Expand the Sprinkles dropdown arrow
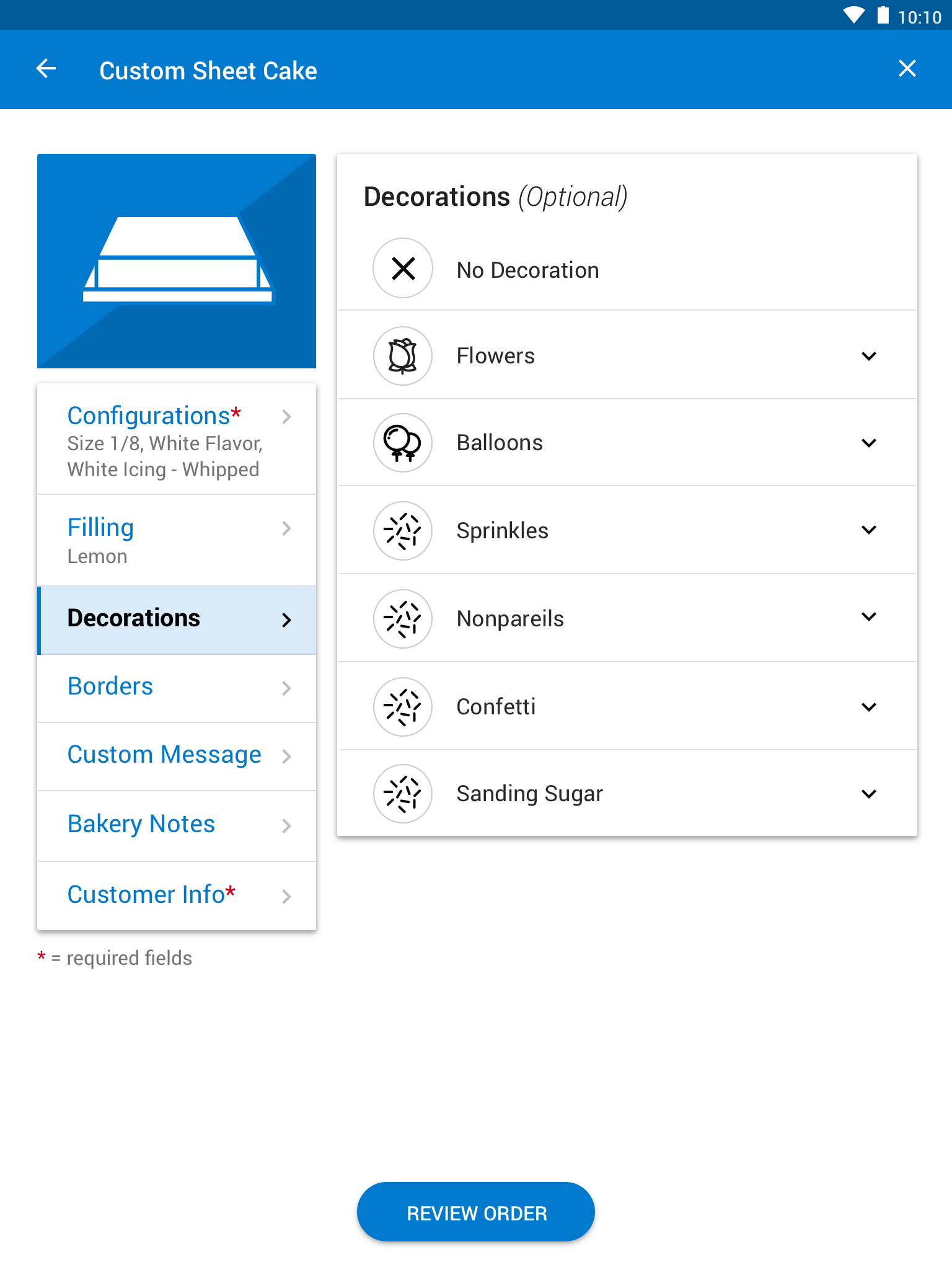The height and width of the screenshot is (1270, 952). point(869,530)
